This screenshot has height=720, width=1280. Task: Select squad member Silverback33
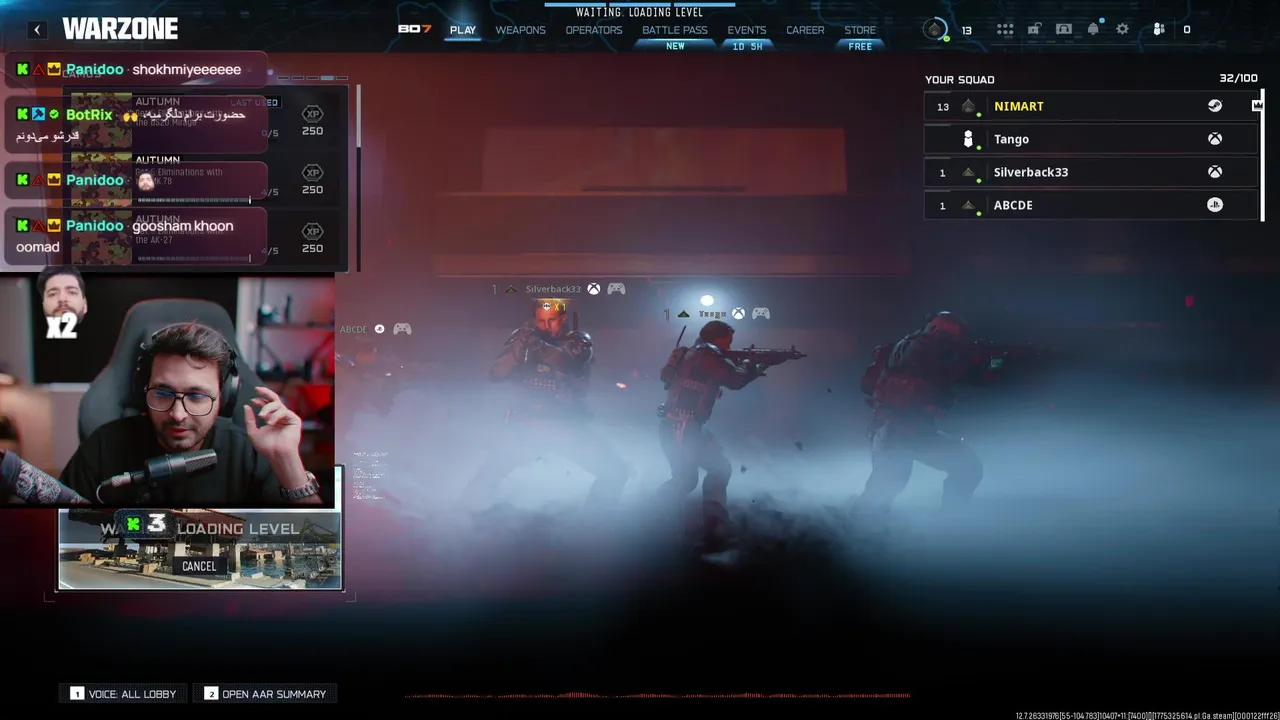coord(1090,172)
